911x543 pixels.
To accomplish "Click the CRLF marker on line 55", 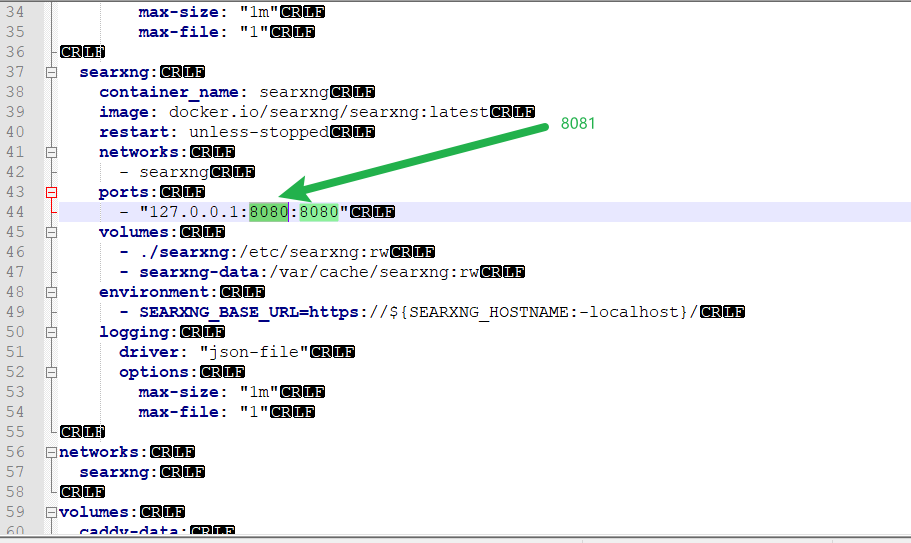I will [x=82, y=432].
